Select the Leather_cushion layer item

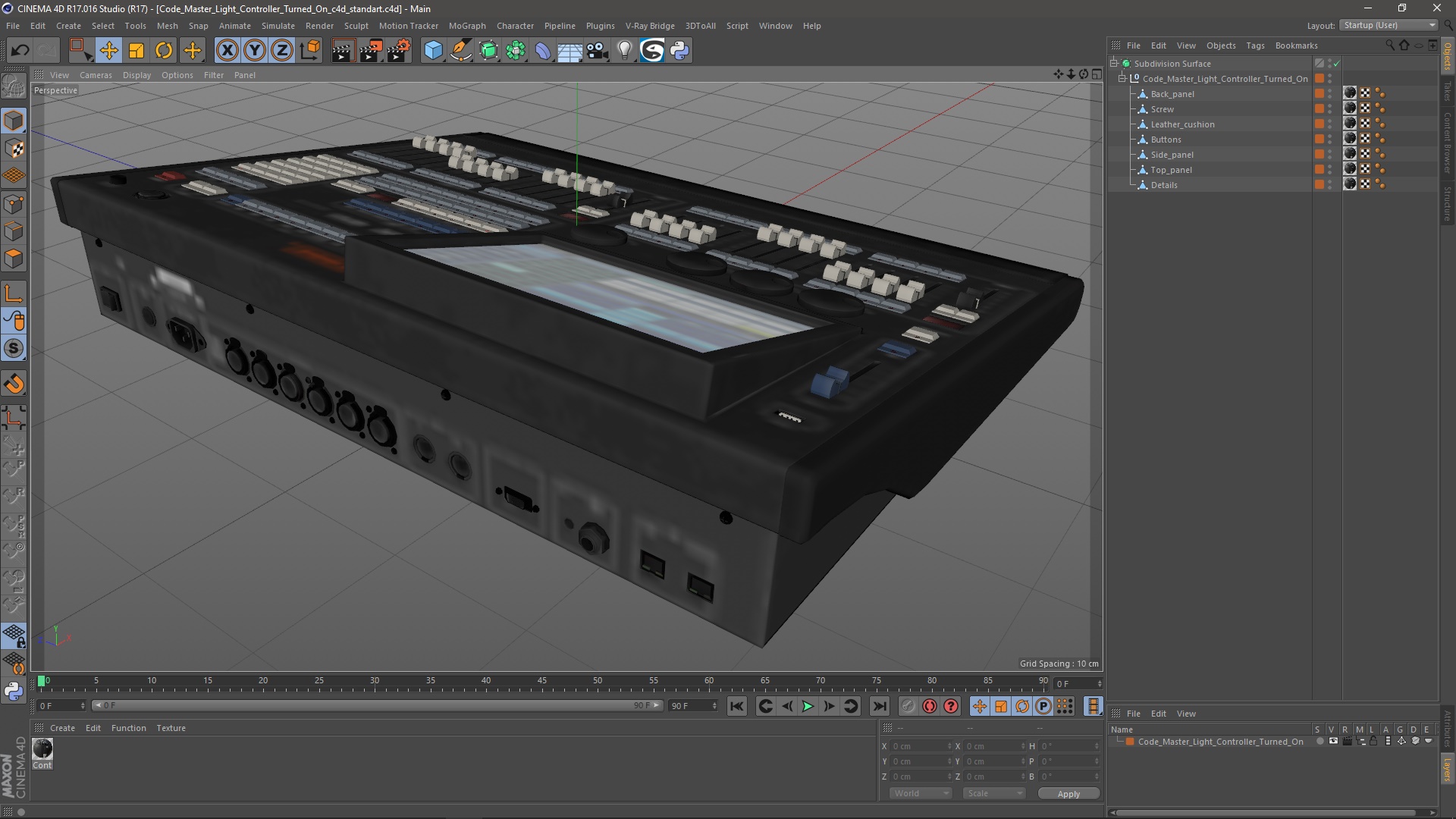[1183, 124]
